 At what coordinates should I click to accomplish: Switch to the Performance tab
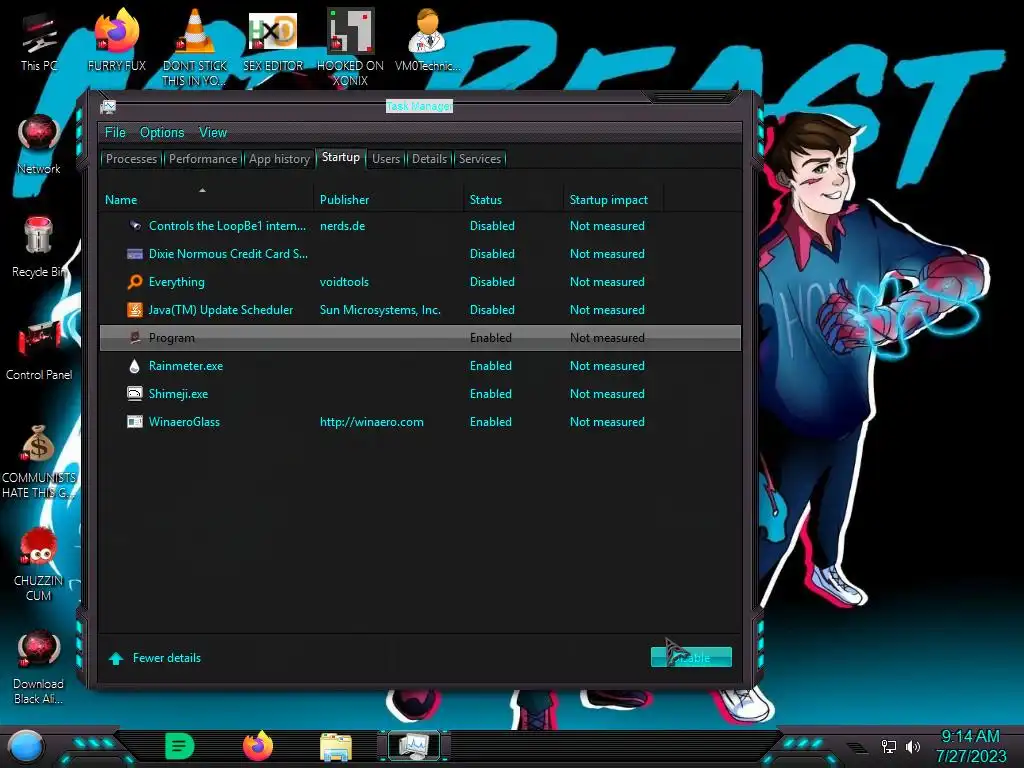point(203,159)
